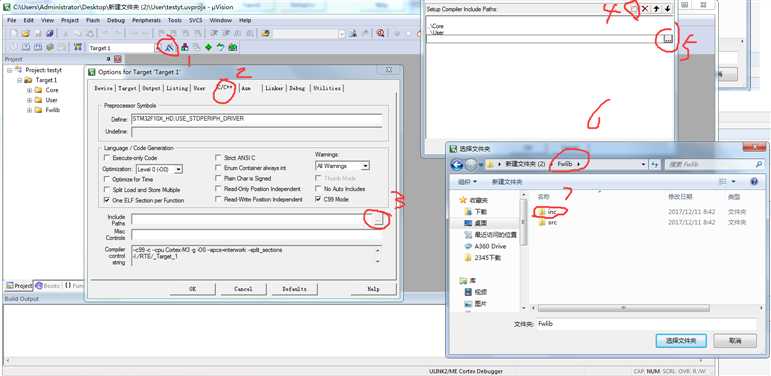Toggle the No Auto Includes checkbox

(318, 189)
